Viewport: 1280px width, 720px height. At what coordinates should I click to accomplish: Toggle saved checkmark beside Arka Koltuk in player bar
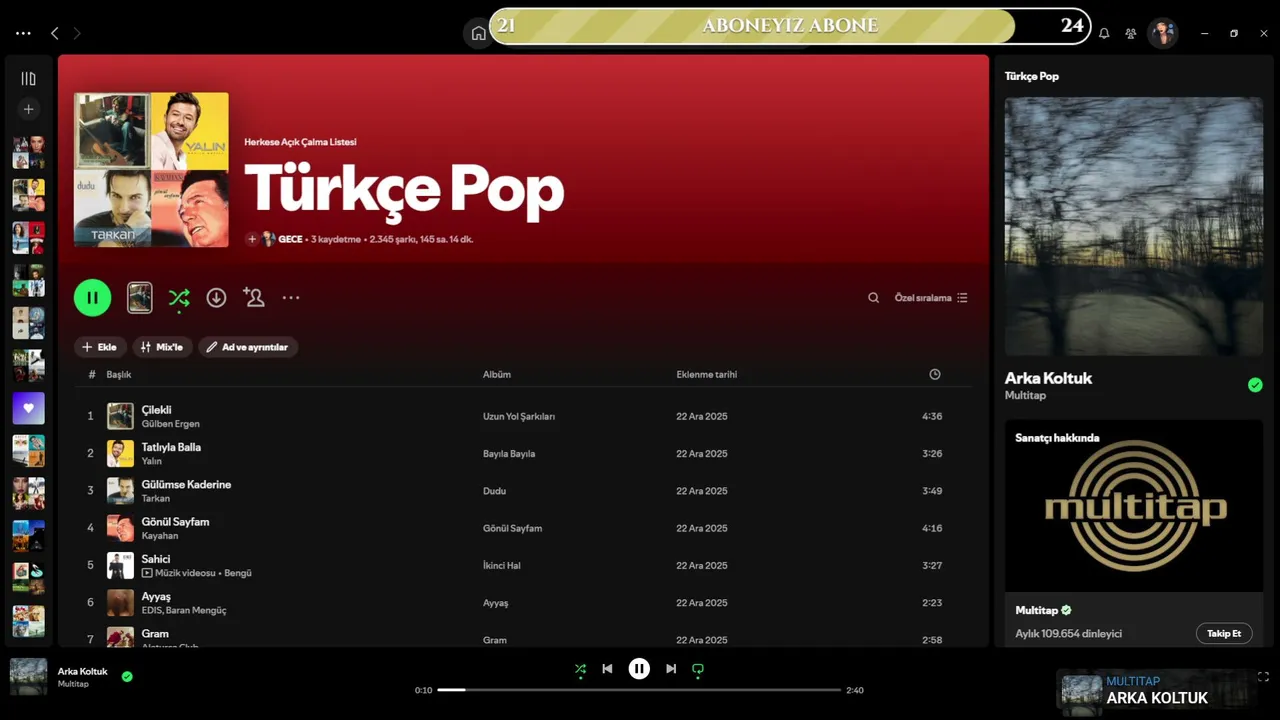[127, 676]
